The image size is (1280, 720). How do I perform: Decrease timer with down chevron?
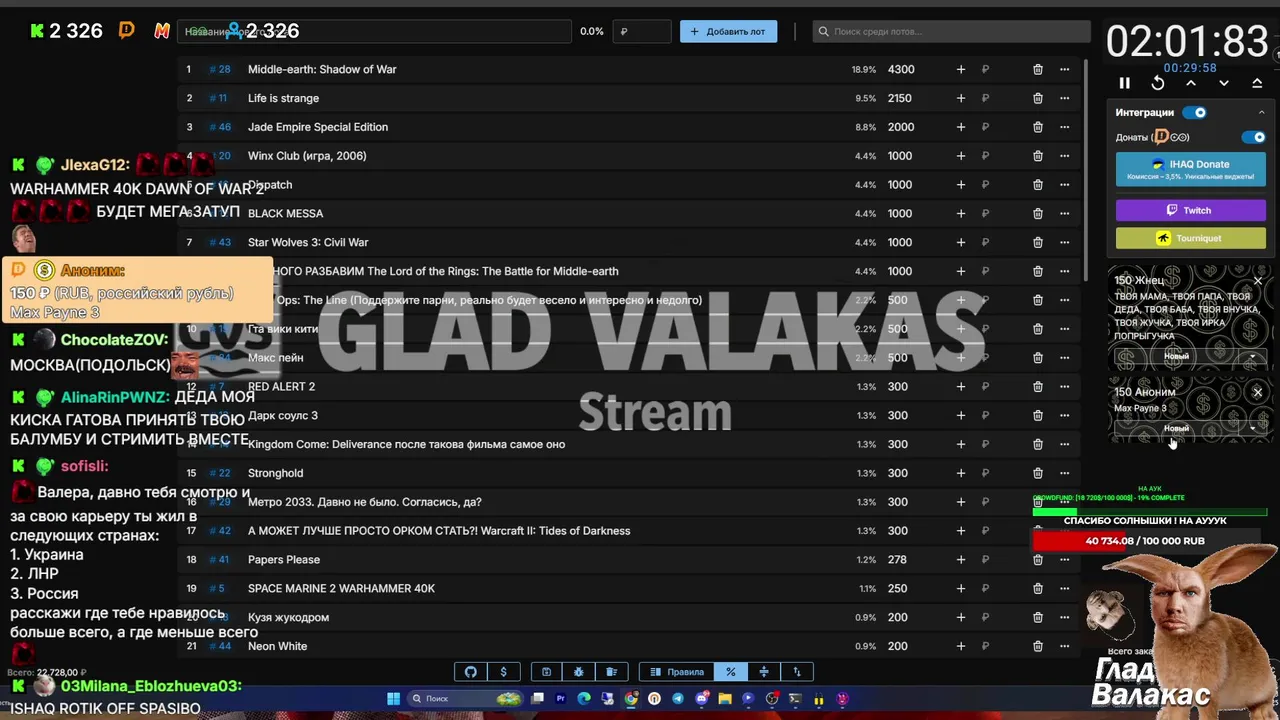(x=1224, y=84)
